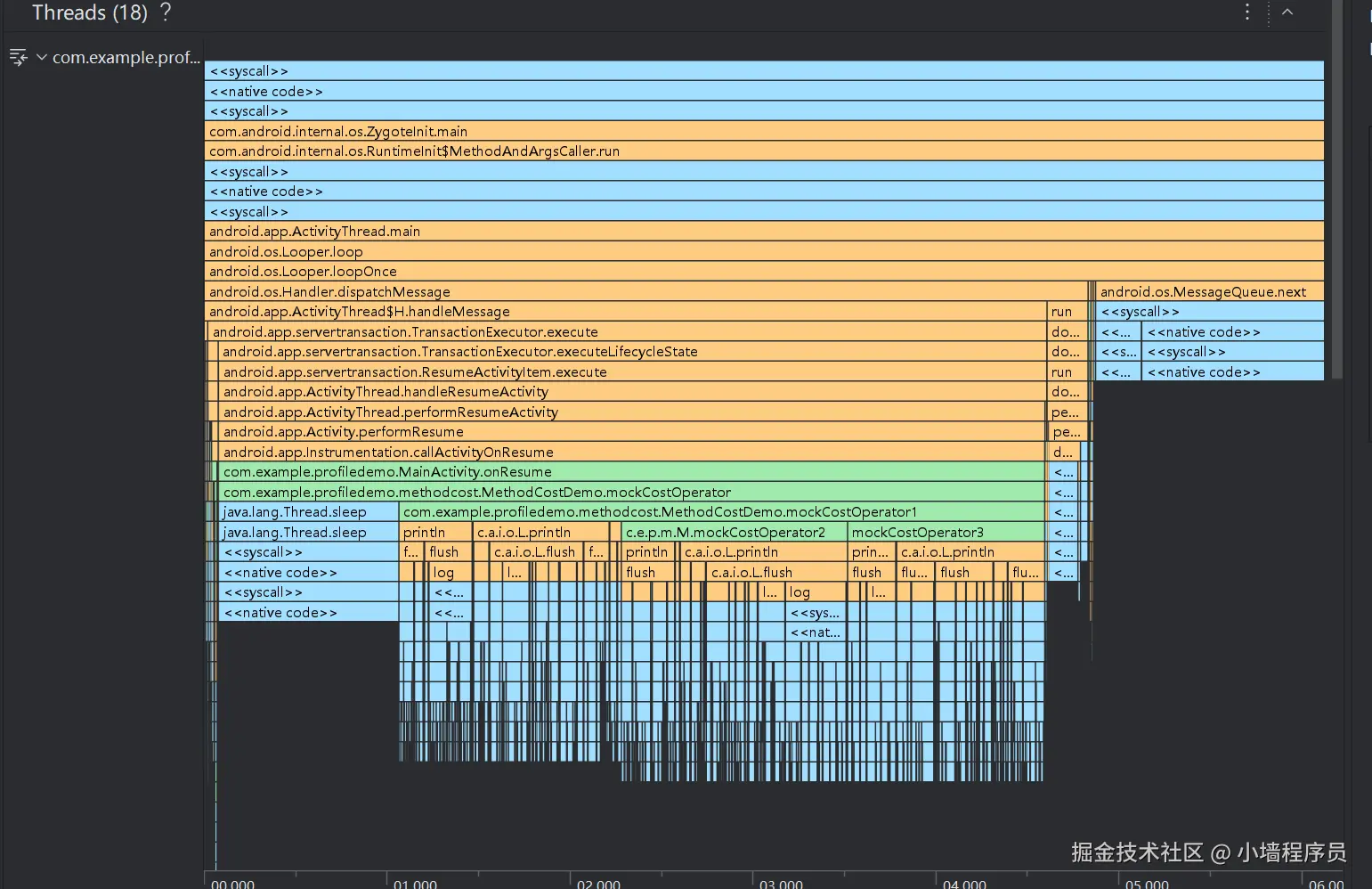Select ResumeActivityItem.execute frame
1372x889 pixels.
click(632, 371)
